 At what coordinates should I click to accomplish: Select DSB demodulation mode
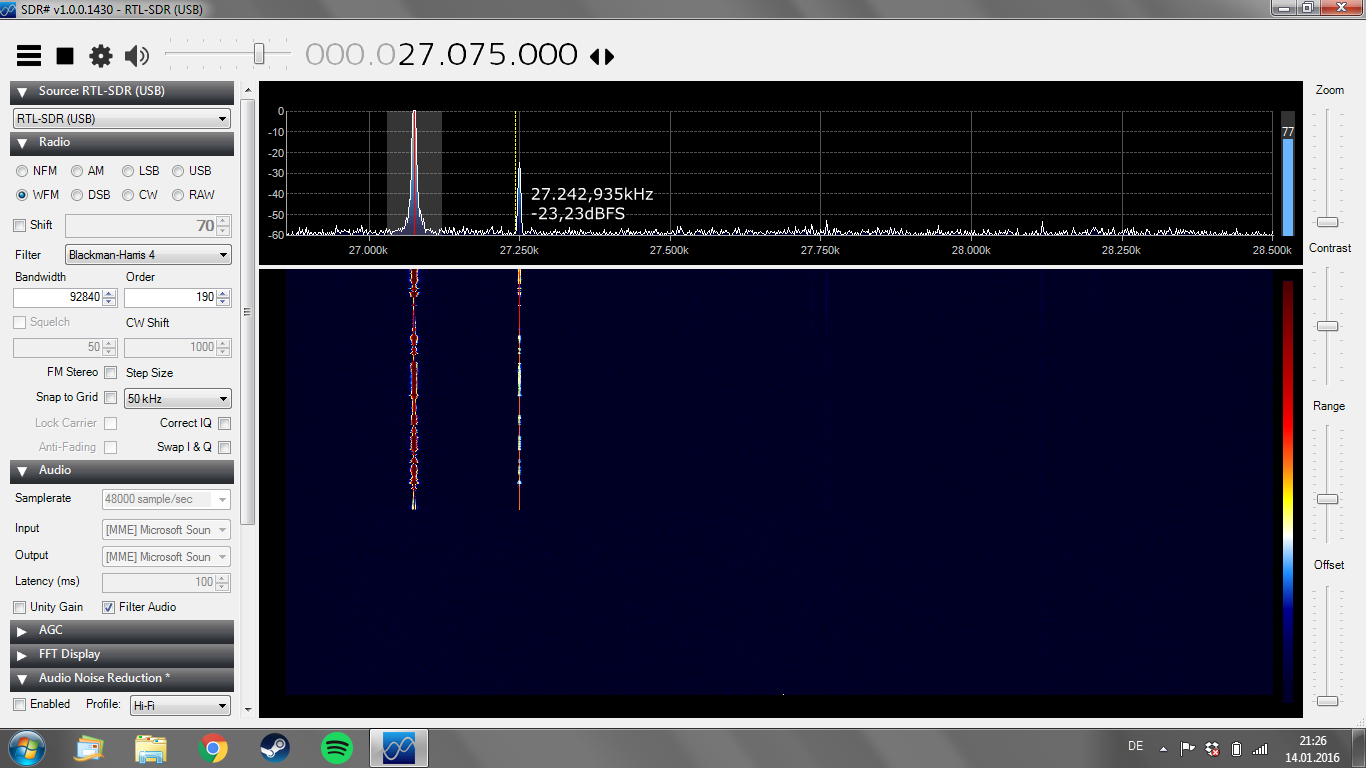pyautogui.click(x=77, y=195)
